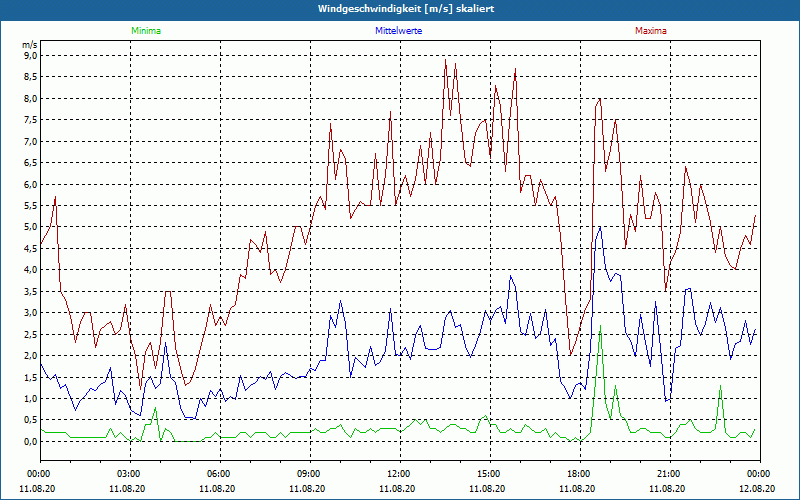Click the 15:00 time axis label

pyautogui.click(x=491, y=474)
